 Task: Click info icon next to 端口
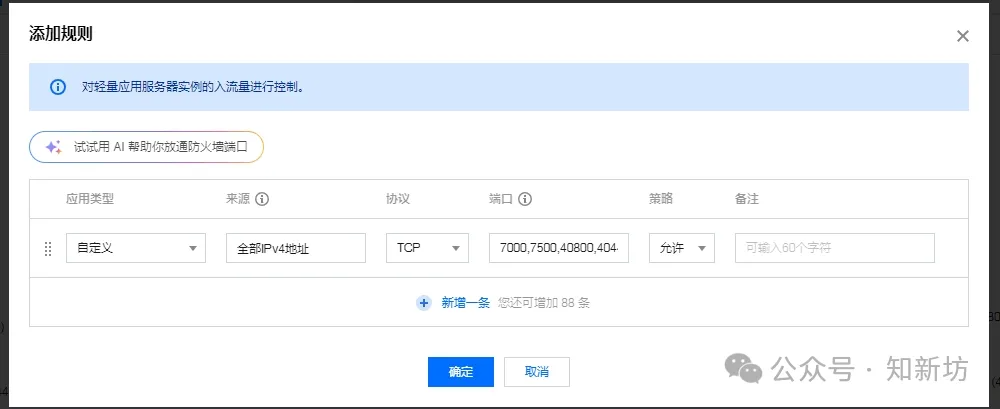[525, 199]
